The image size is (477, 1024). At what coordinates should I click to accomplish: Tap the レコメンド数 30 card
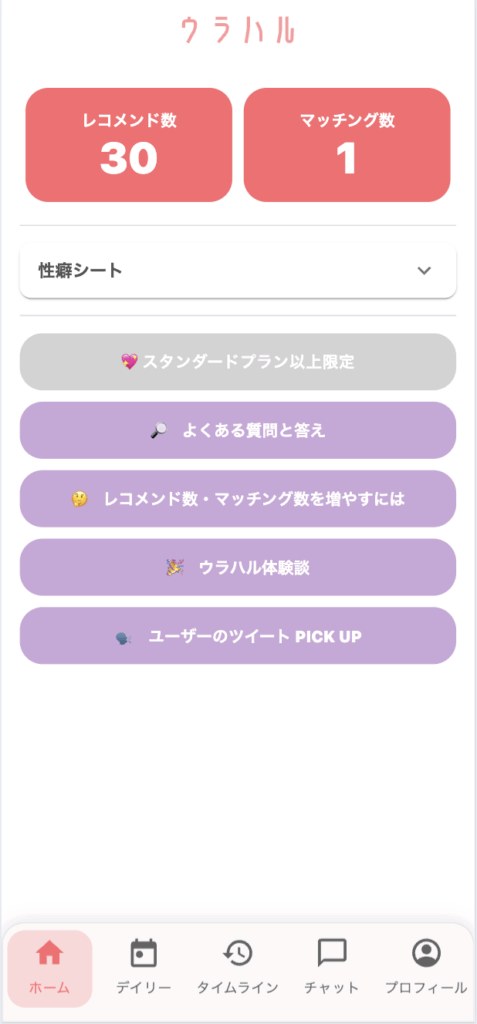click(x=129, y=145)
